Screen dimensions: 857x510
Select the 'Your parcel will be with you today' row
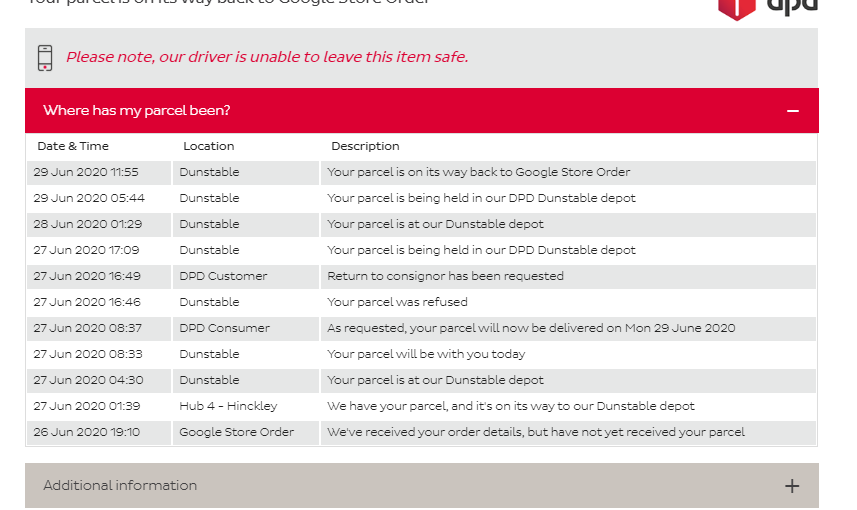tap(421, 354)
